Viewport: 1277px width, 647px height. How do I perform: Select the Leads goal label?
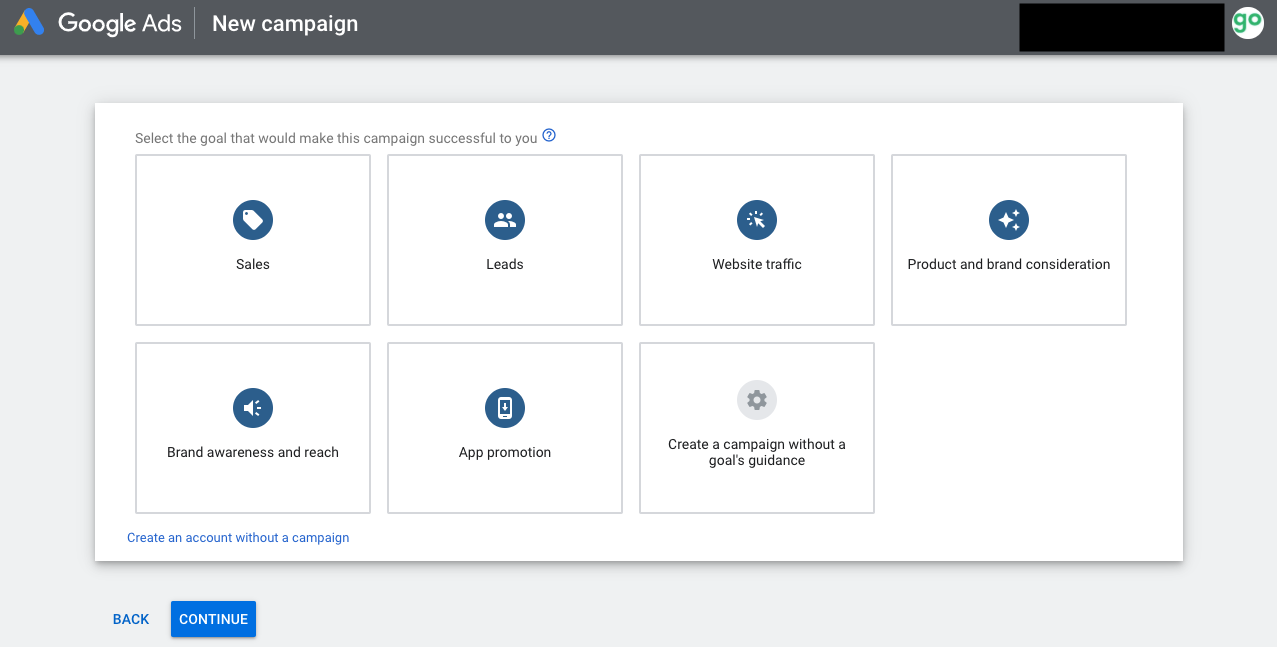[505, 265]
